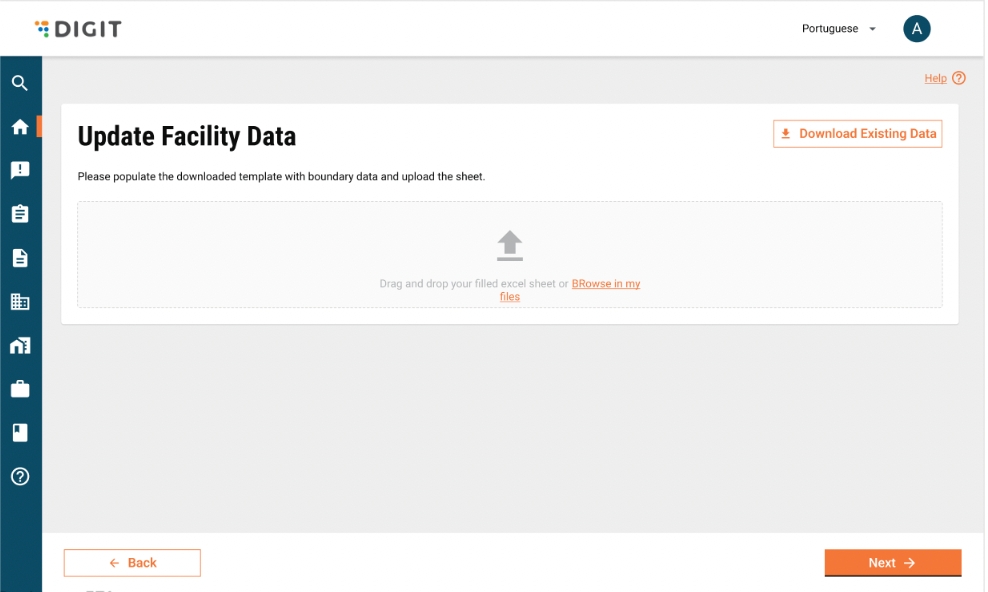Click the 'BRowse in my files' link
Image resolution: width=988 pixels, height=592 pixels.
coord(605,284)
